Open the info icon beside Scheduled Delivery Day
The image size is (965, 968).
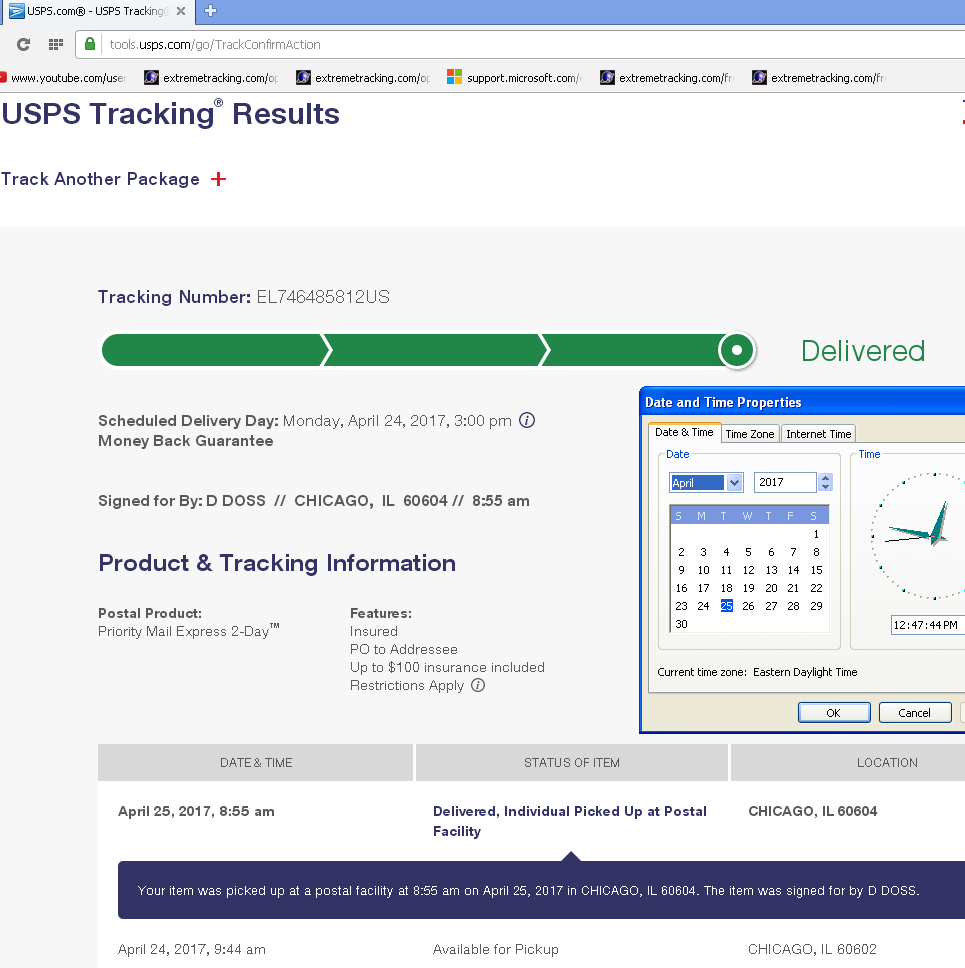click(x=527, y=420)
